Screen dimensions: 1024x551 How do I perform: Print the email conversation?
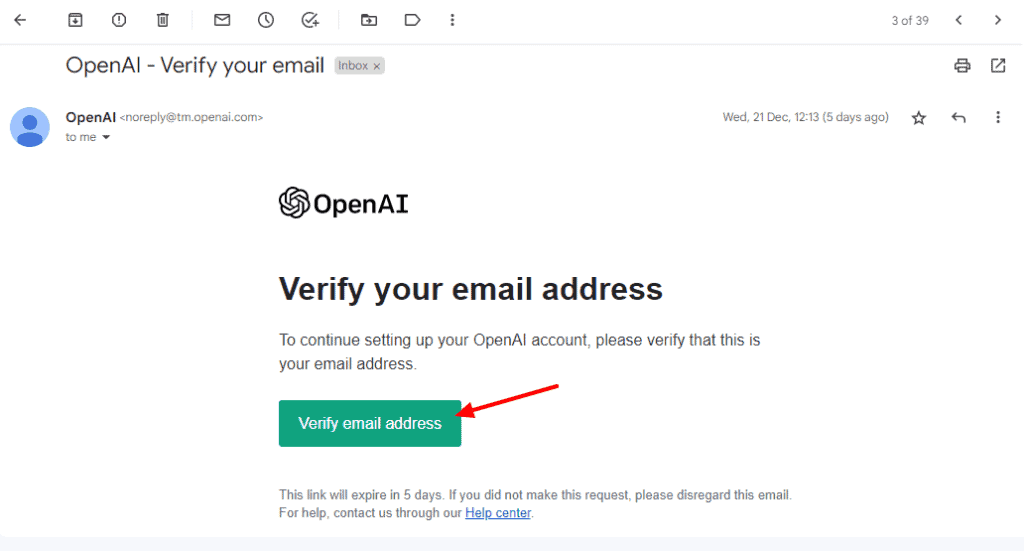[962, 66]
